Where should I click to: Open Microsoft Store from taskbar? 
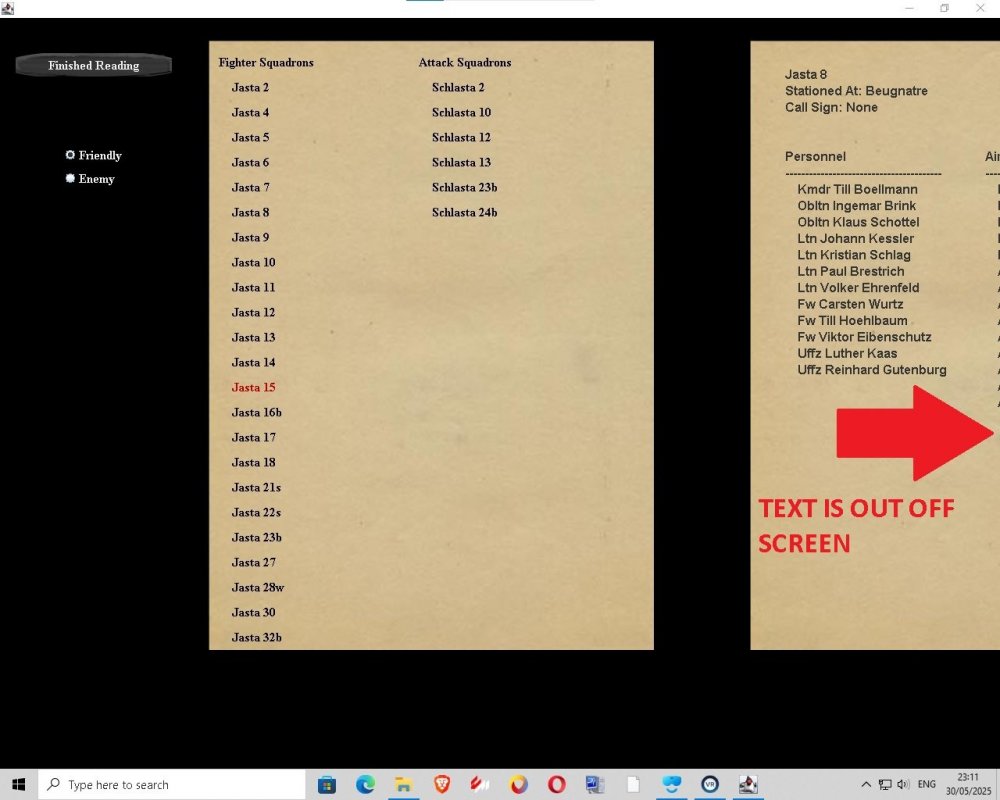327,785
